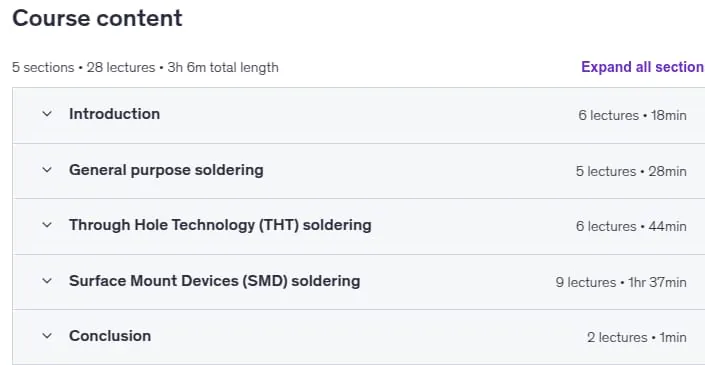The height and width of the screenshot is (365, 705).
Task: Expand Surface Mount Devices chevron
Action: click(47, 281)
